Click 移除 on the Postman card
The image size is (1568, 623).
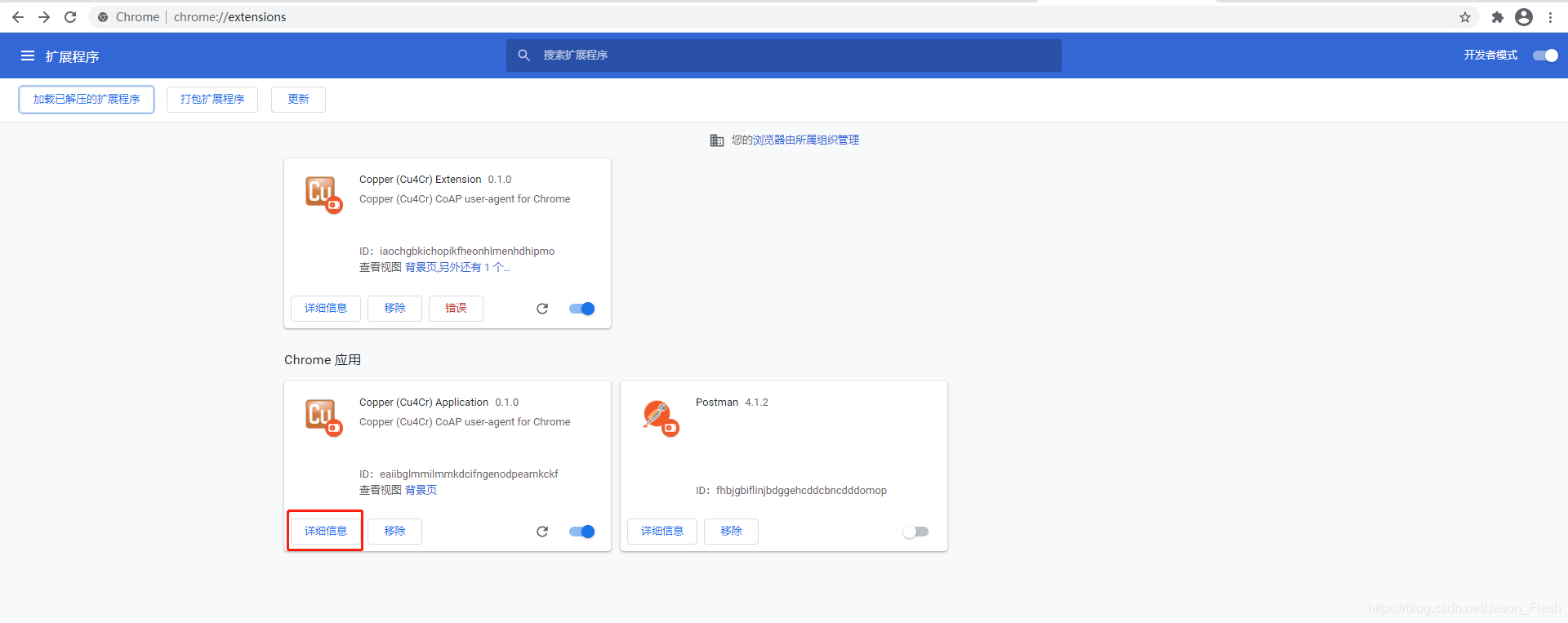tap(731, 532)
